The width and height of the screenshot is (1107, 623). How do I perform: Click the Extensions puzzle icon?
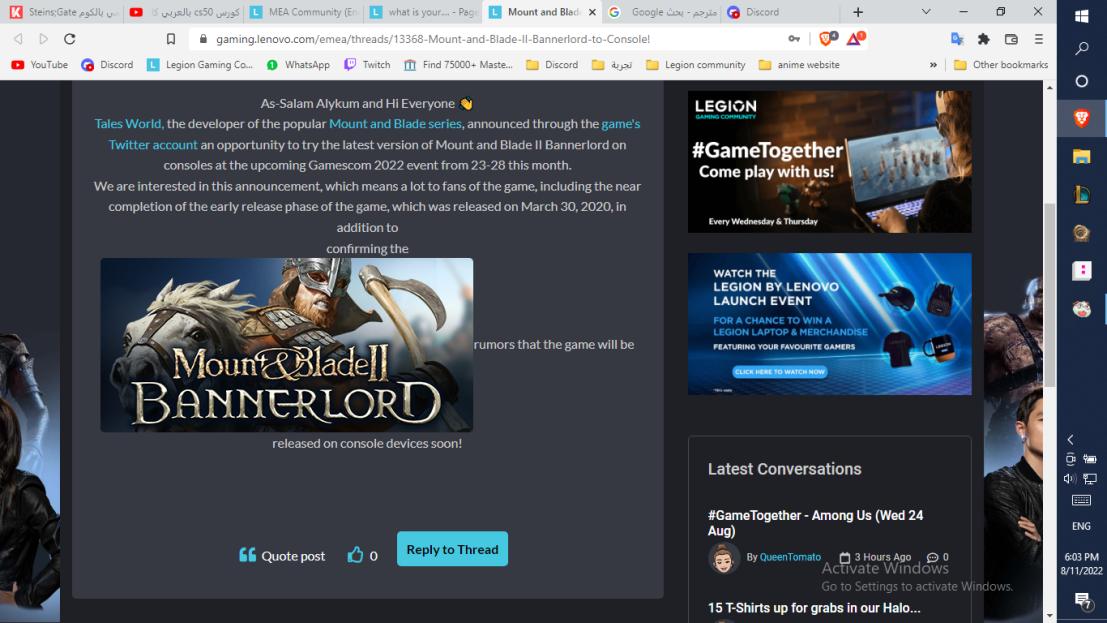click(x=983, y=38)
